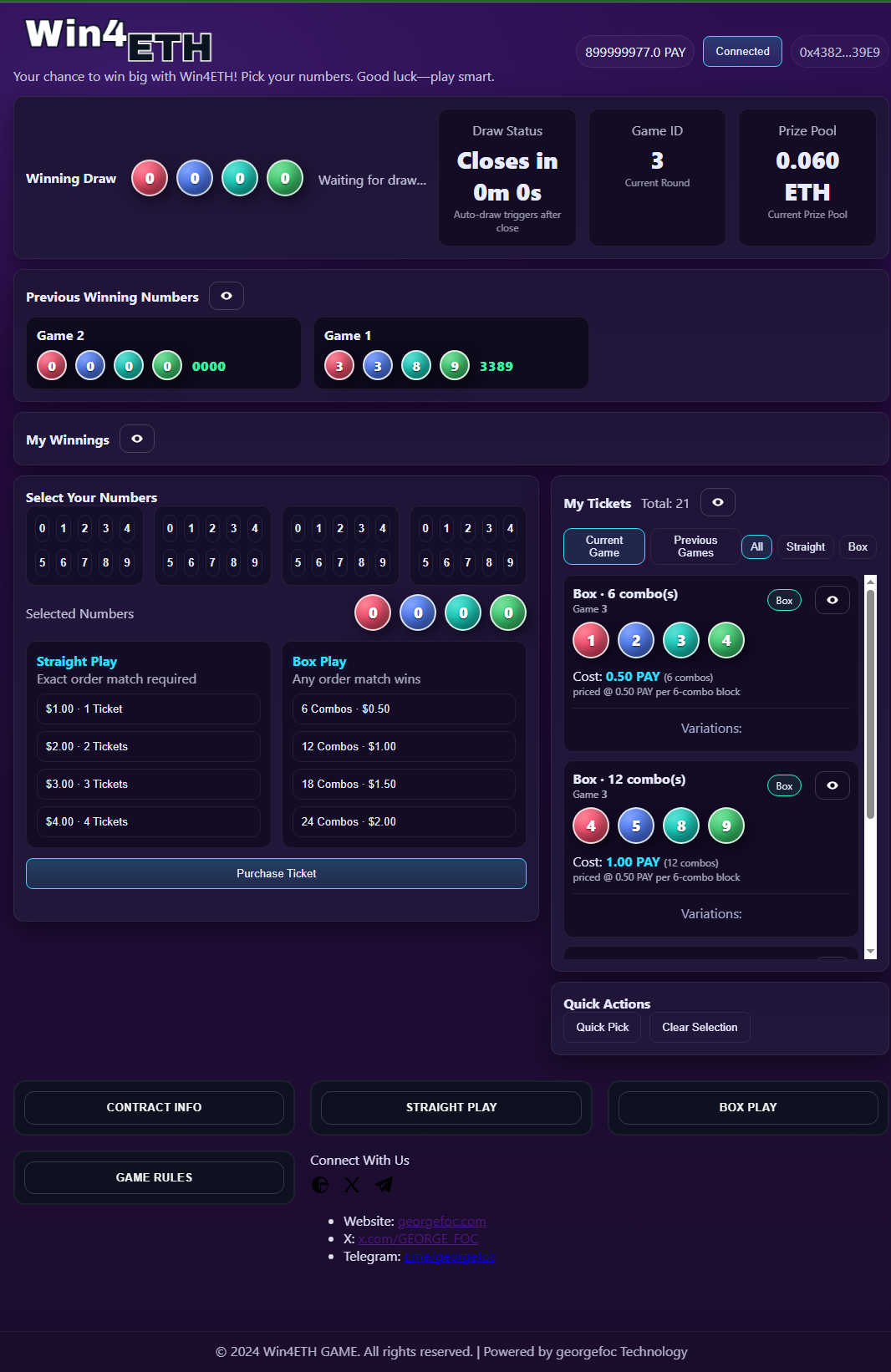Toggle eye on Box 12 combo(s) ticket
Screen dimensions: 891x1372
coord(832,785)
